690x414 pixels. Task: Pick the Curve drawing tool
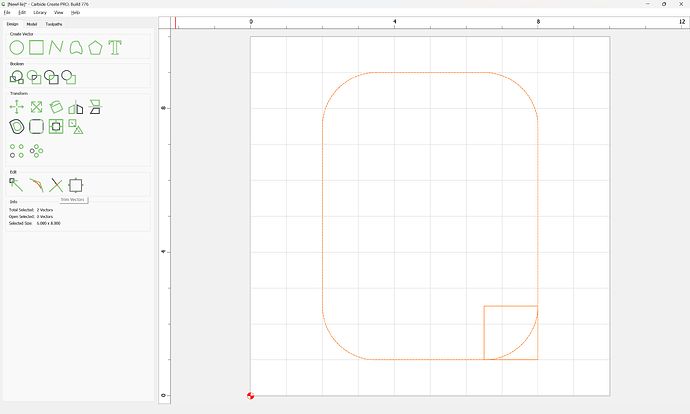click(76, 48)
